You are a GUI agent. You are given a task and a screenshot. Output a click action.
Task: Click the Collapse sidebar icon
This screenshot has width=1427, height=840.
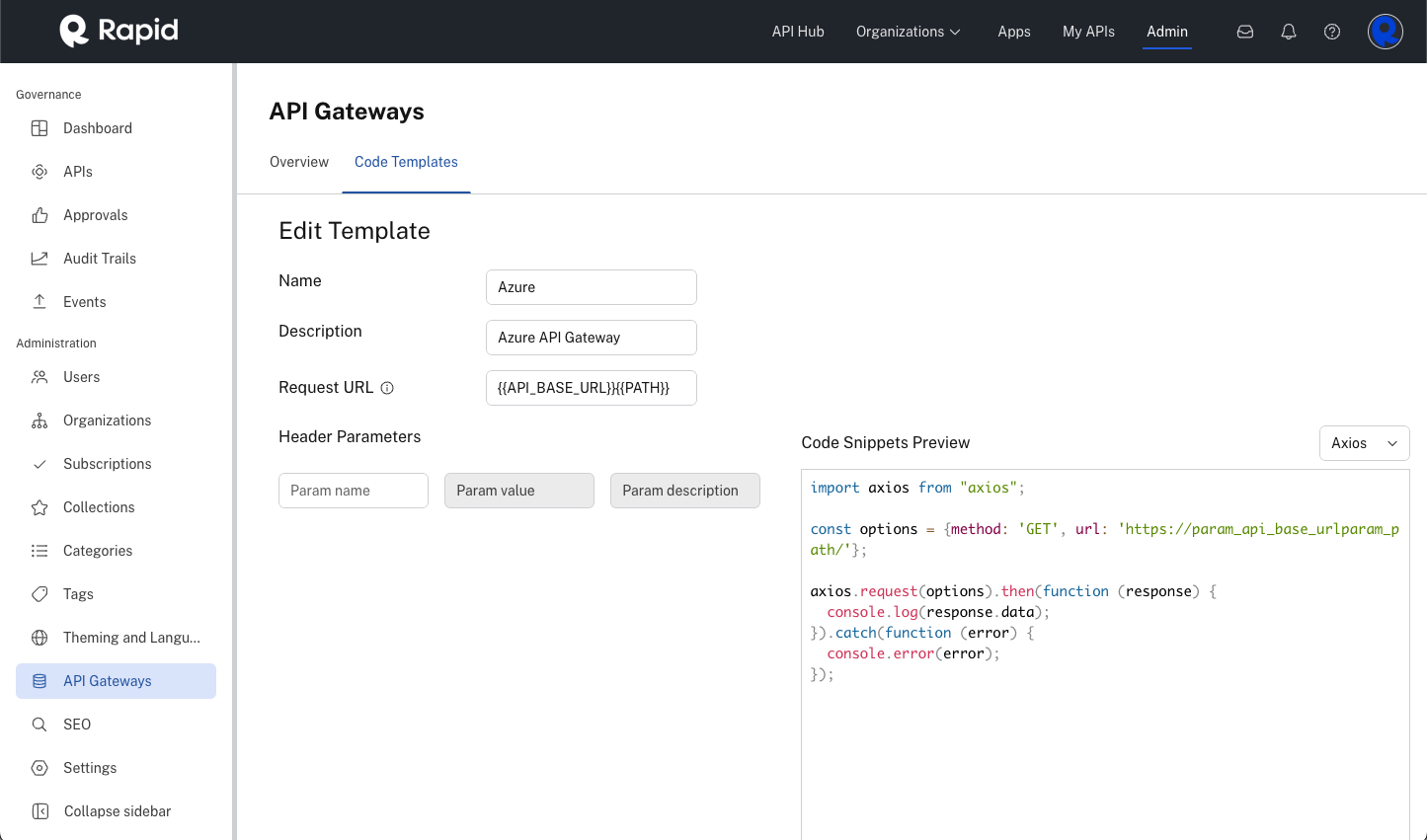coord(40,811)
